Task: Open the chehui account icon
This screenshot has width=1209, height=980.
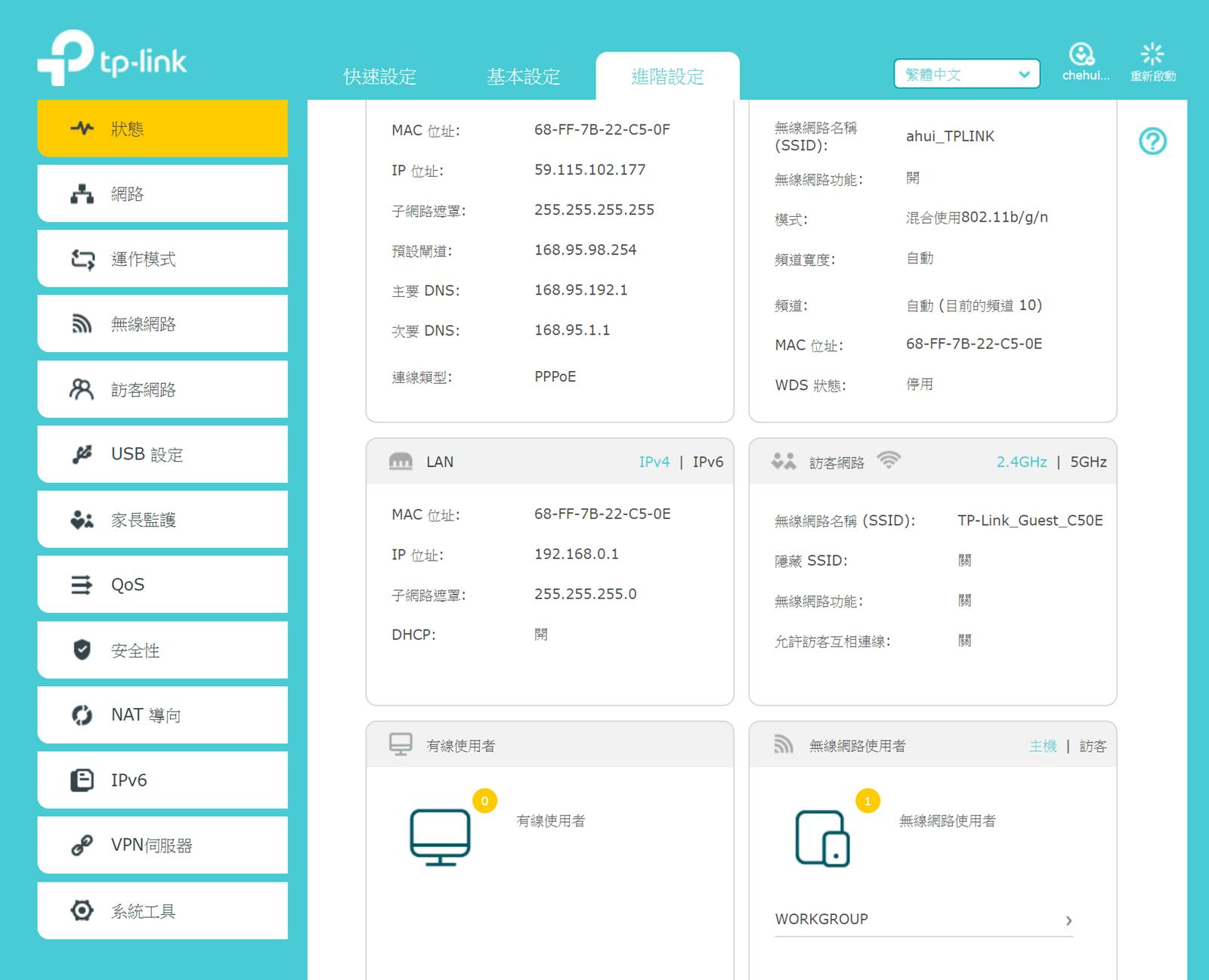Action: tap(1082, 54)
